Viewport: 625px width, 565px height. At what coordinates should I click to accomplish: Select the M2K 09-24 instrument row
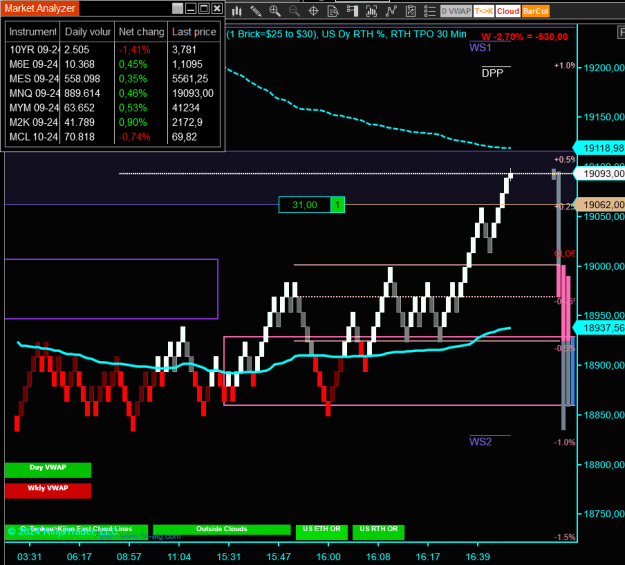coord(113,122)
